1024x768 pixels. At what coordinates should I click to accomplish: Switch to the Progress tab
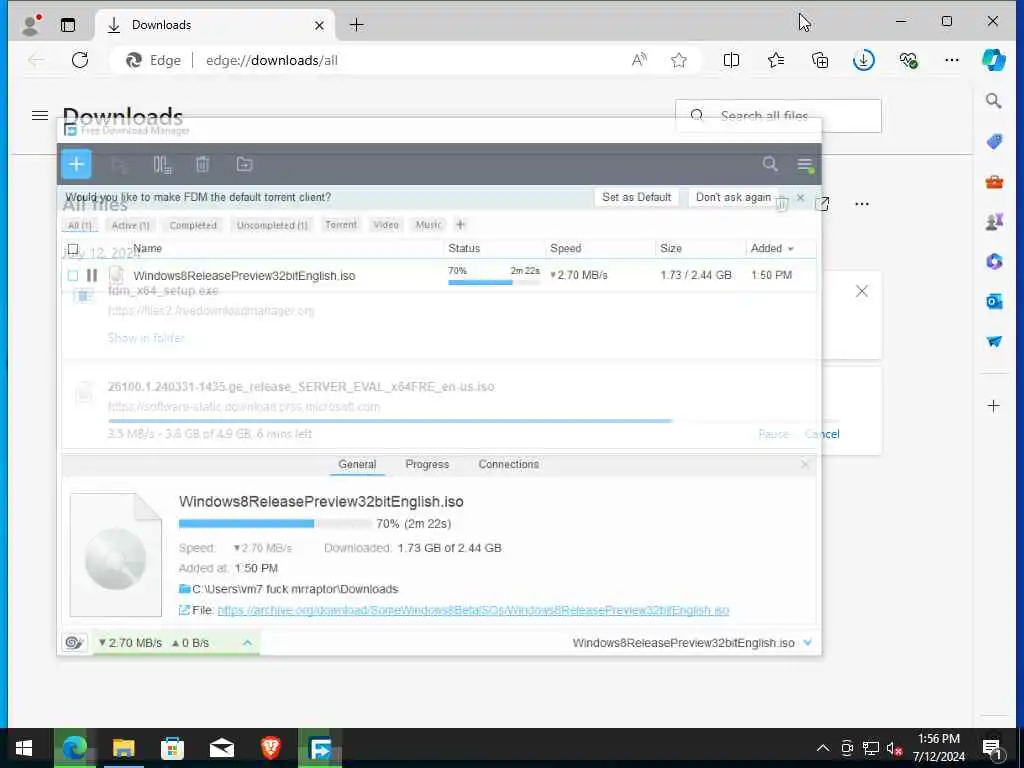click(427, 464)
